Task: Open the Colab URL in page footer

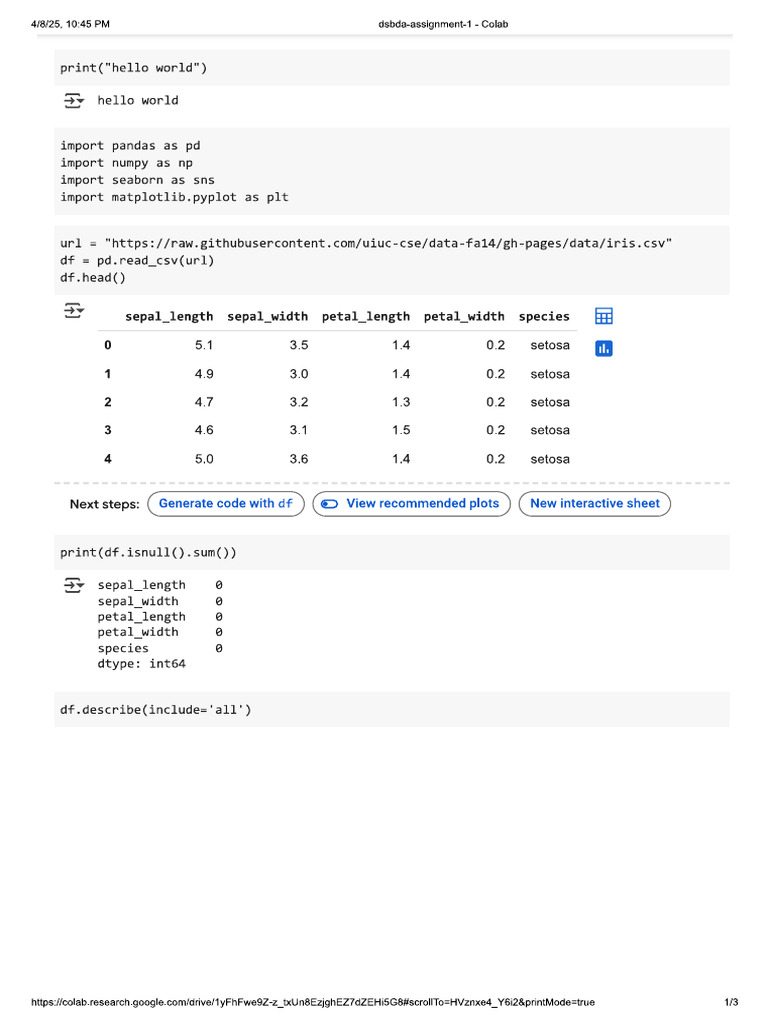Action: pos(312,1002)
